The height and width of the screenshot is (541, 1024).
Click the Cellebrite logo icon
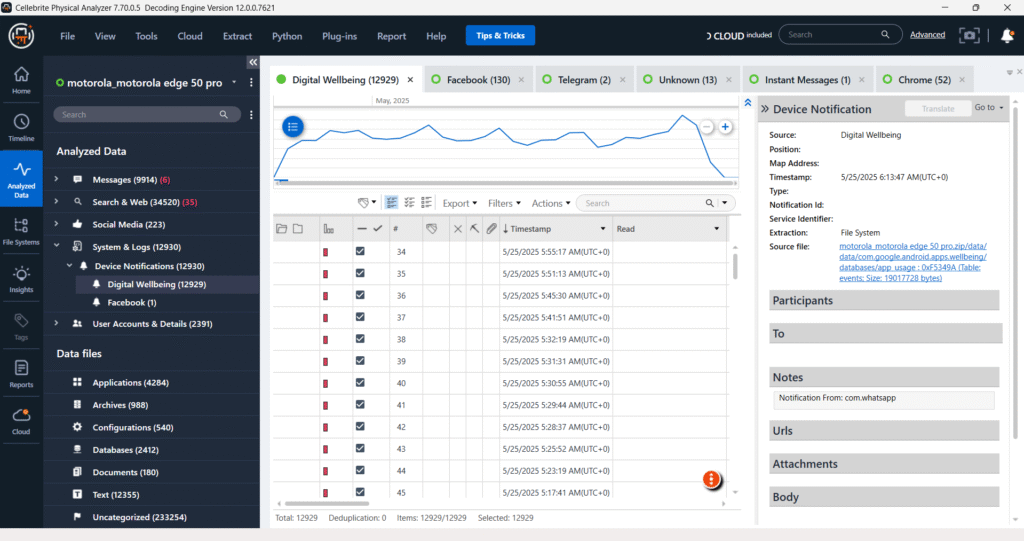coord(21,35)
